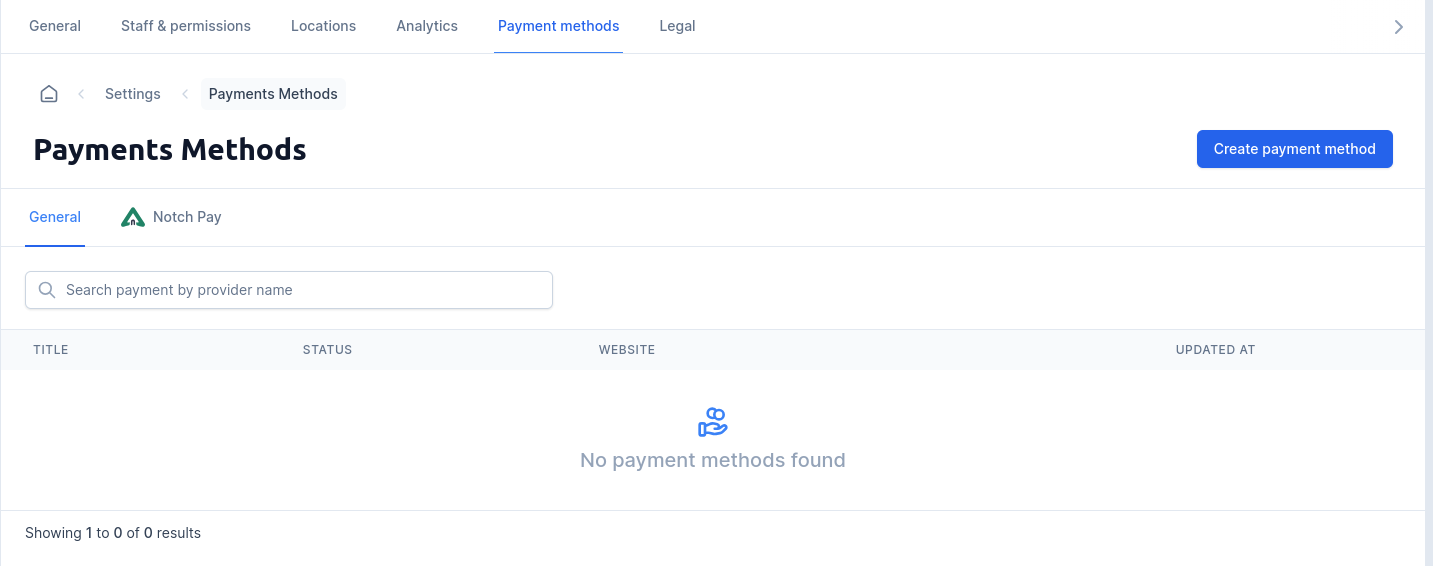Select the General payment sub-tab
This screenshot has height=566, width=1433.
(x=55, y=217)
